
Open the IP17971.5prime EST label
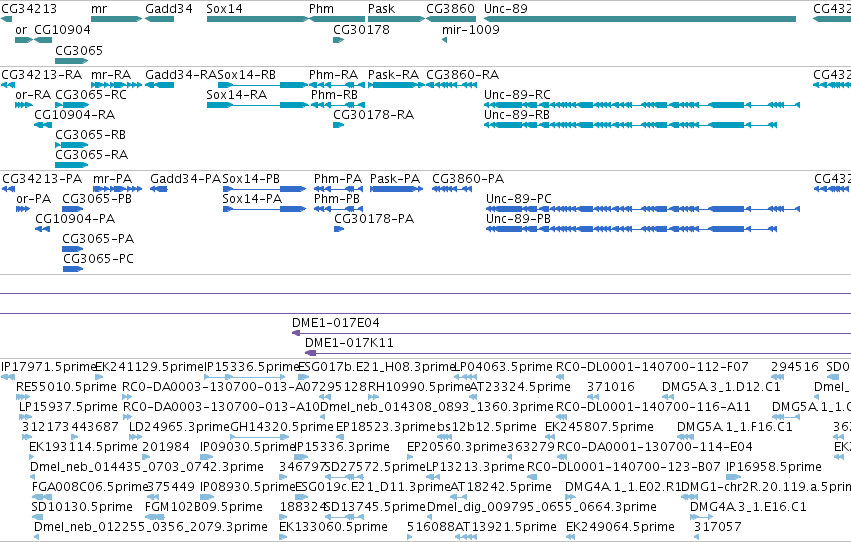click(49, 367)
